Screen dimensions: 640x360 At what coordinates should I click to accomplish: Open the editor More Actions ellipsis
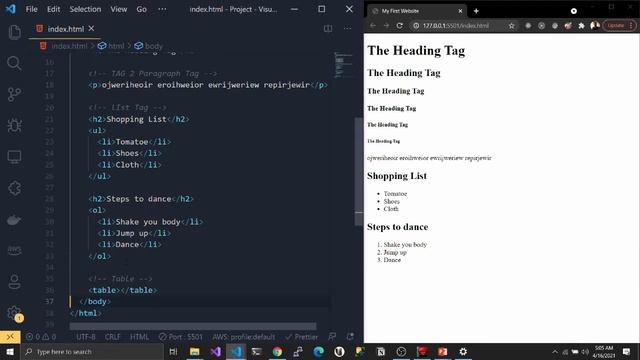pos(347,29)
